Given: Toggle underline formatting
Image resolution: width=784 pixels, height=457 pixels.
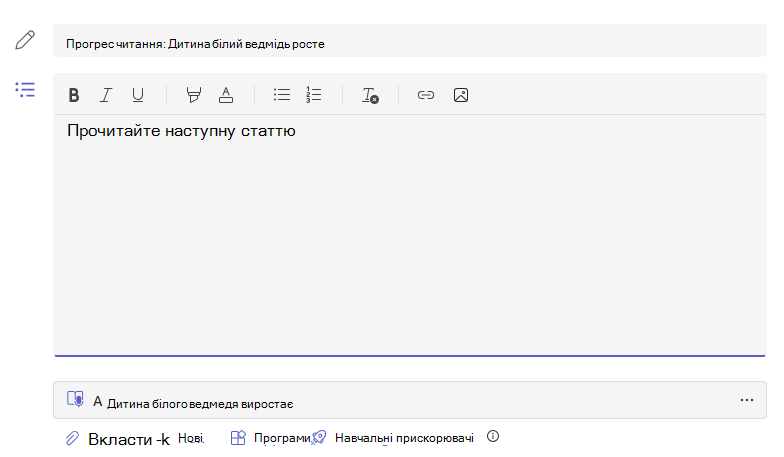Looking at the screenshot, I should pyautogui.click(x=138, y=95).
